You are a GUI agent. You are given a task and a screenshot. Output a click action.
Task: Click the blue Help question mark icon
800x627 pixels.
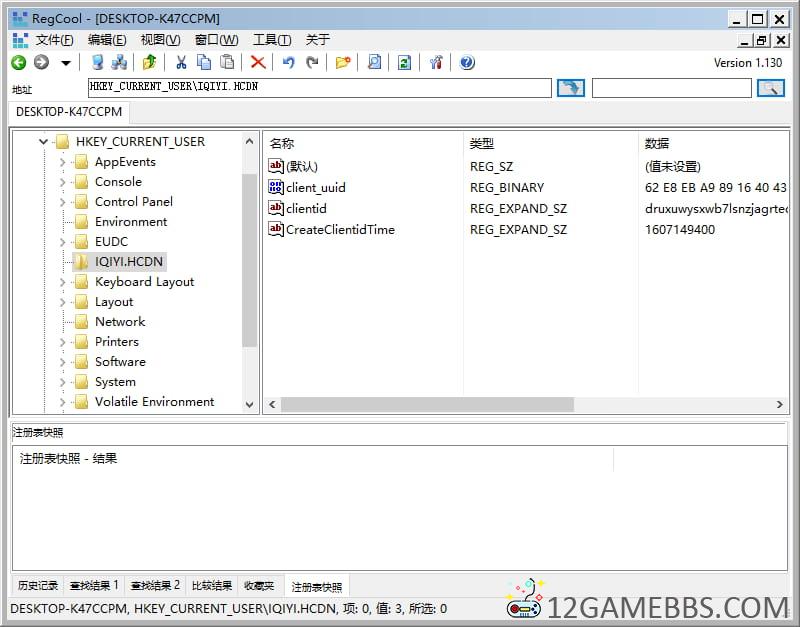(x=467, y=63)
